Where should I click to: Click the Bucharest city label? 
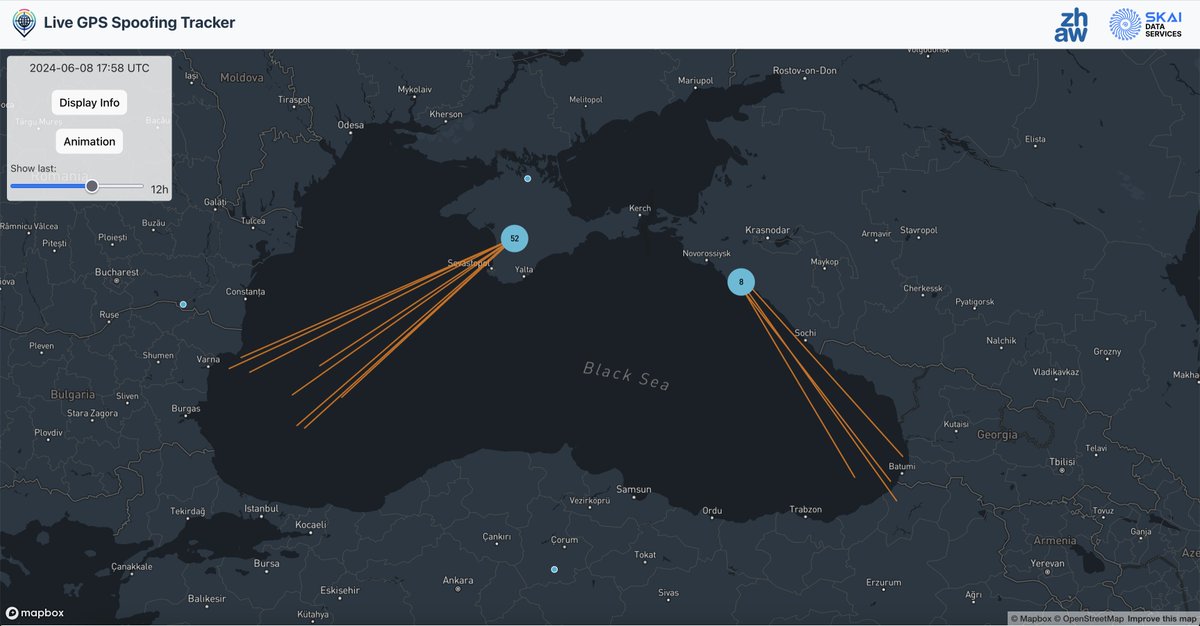tap(117, 272)
